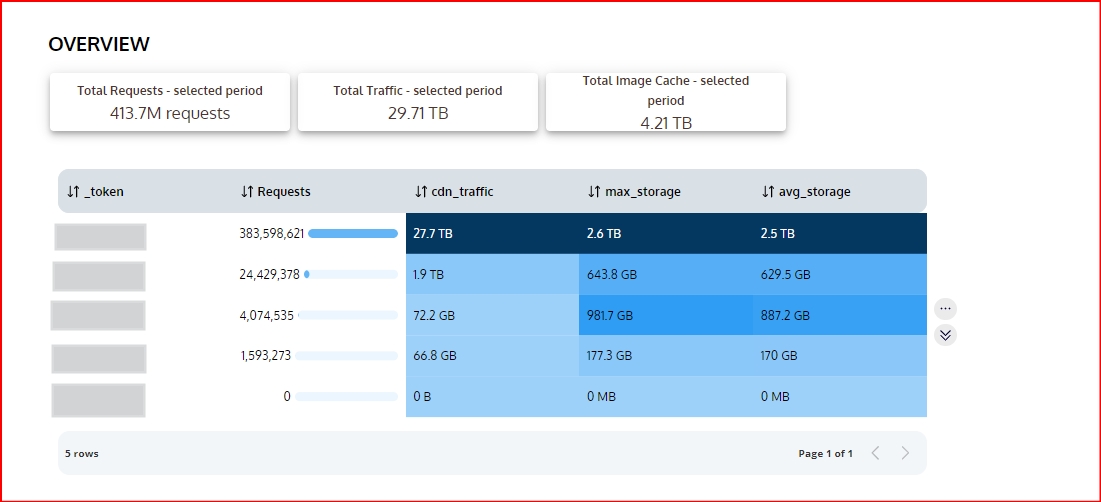The image size is (1101, 502).
Task: Go to the next page arrow
Action: [x=905, y=453]
